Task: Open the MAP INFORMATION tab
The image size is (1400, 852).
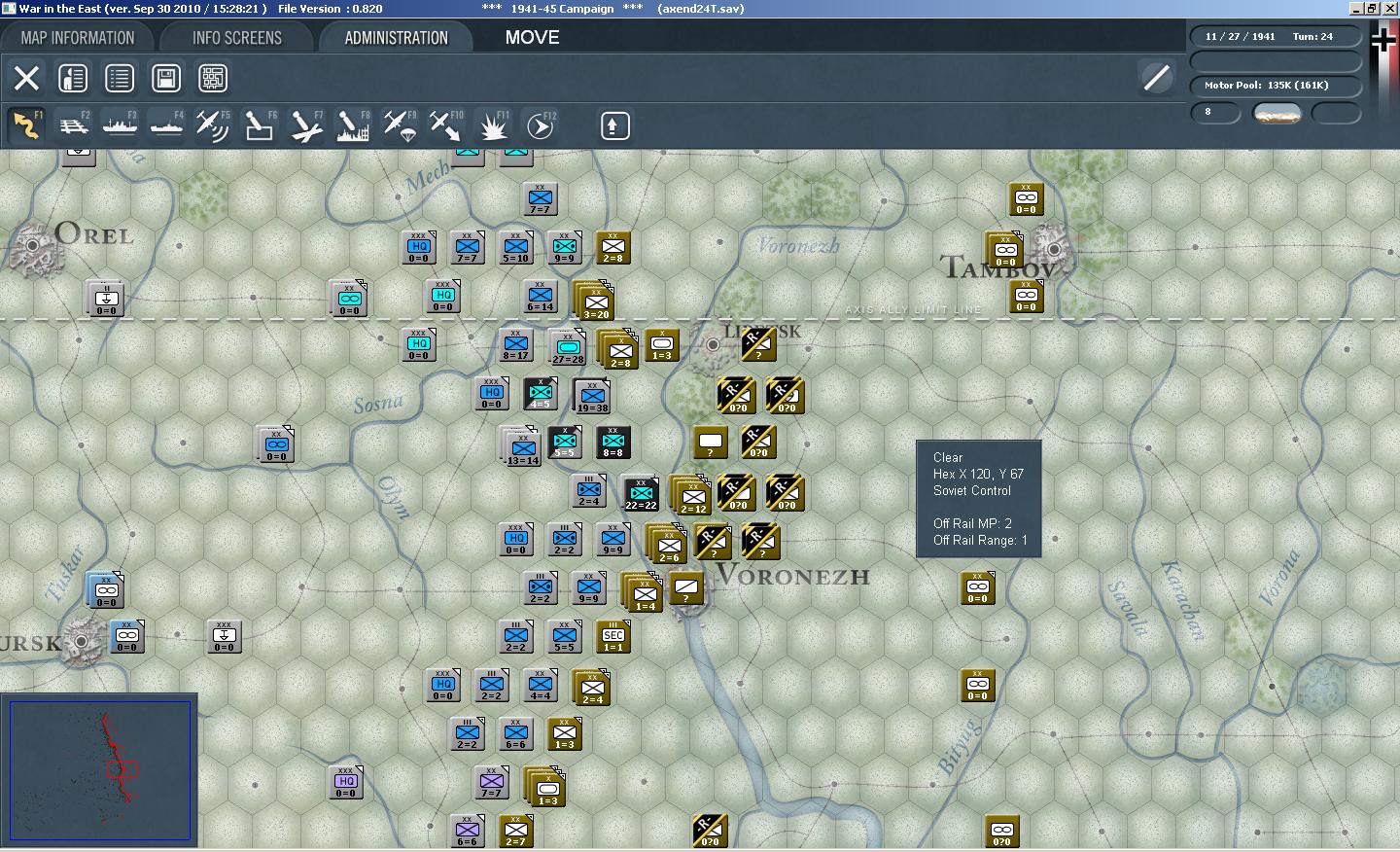Action: point(78,38)
